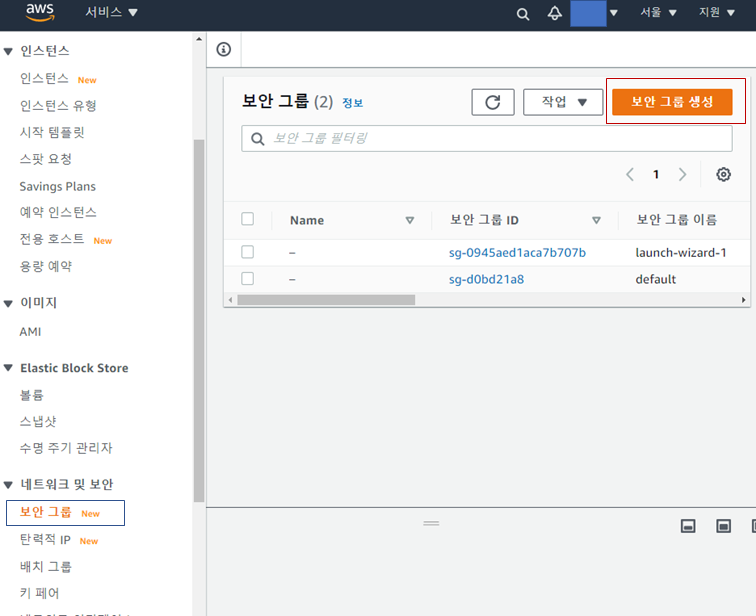Toggle select-all checkbox in table header

248,219
